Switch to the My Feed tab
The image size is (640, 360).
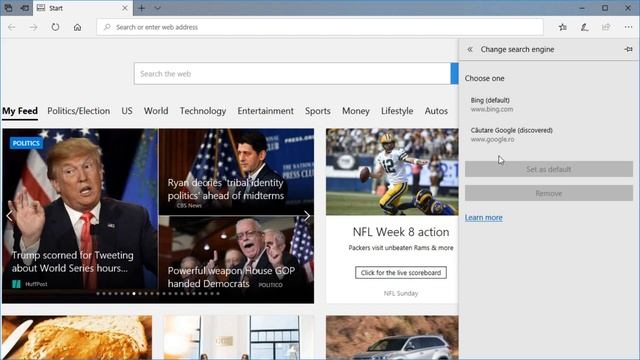coord(20,111)
